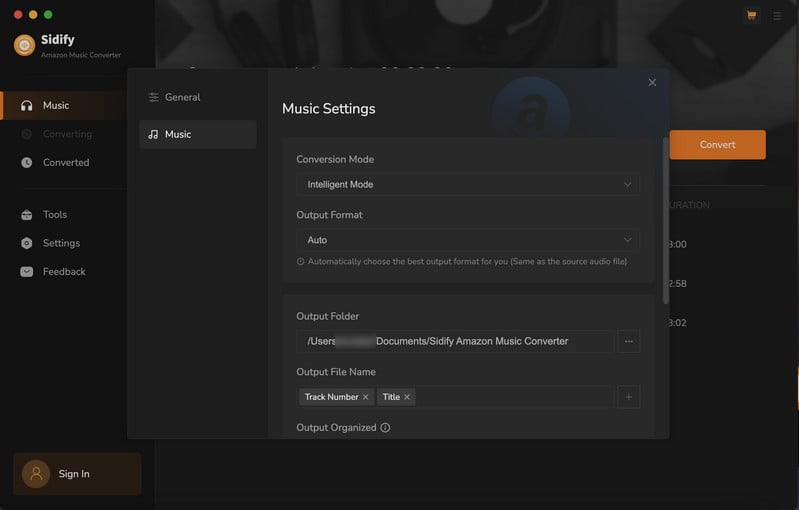Viewport: 799px width, 510px height.
Task: Click the Output Folder path field
Action: [x=455, y=341]
